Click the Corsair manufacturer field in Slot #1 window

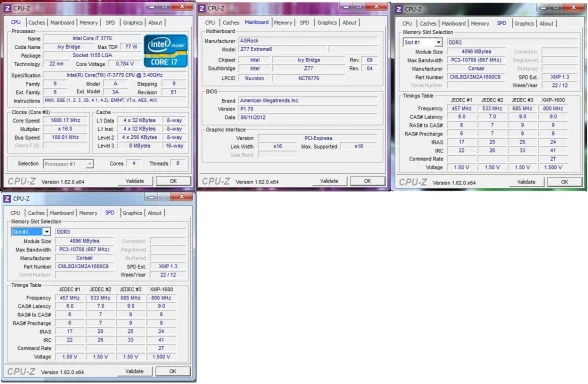click(x=476, y=69)
